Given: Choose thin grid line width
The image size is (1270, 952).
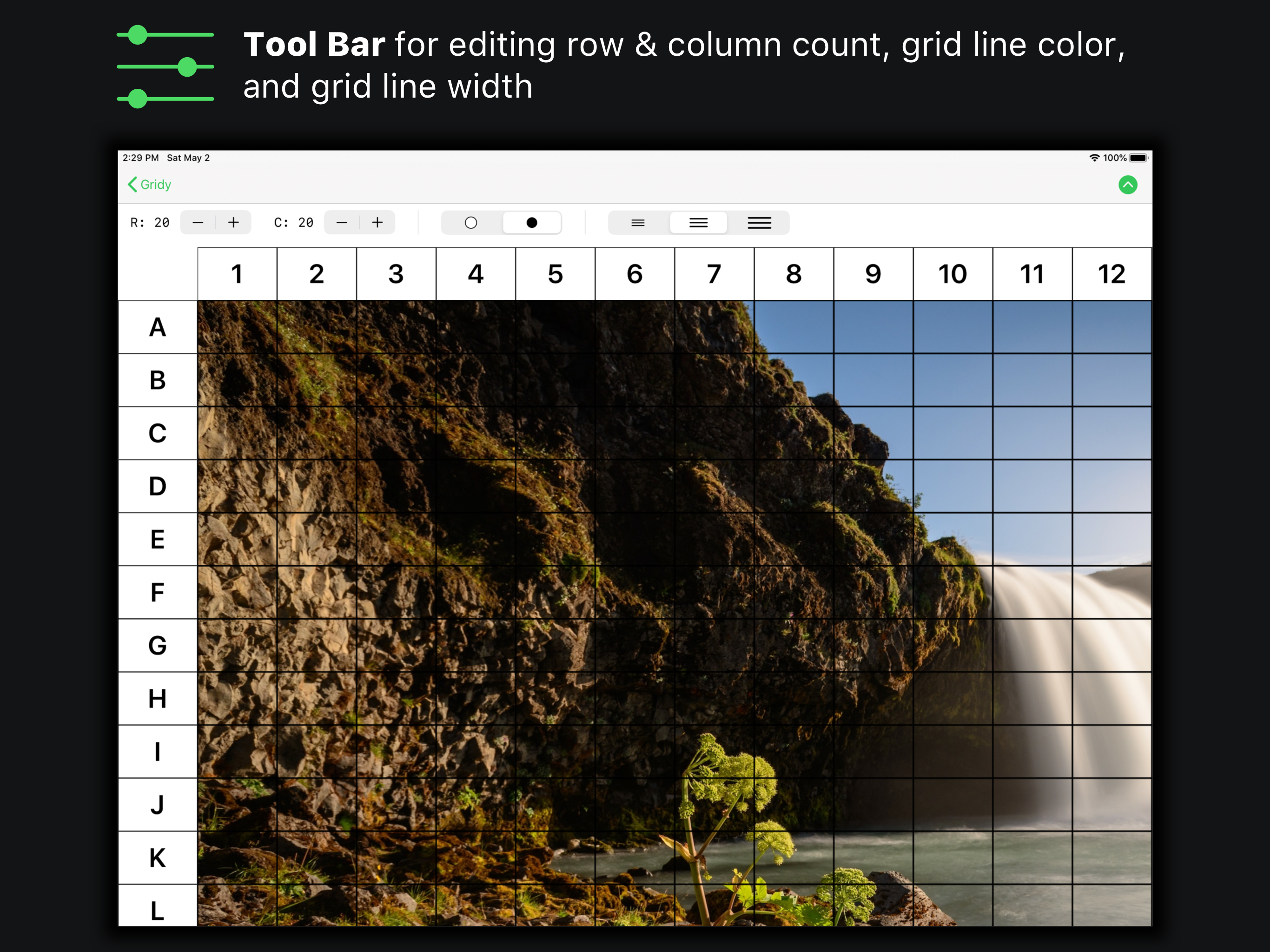Looking at the screenshot, I should pyautogui.click(x=638, y=223).
